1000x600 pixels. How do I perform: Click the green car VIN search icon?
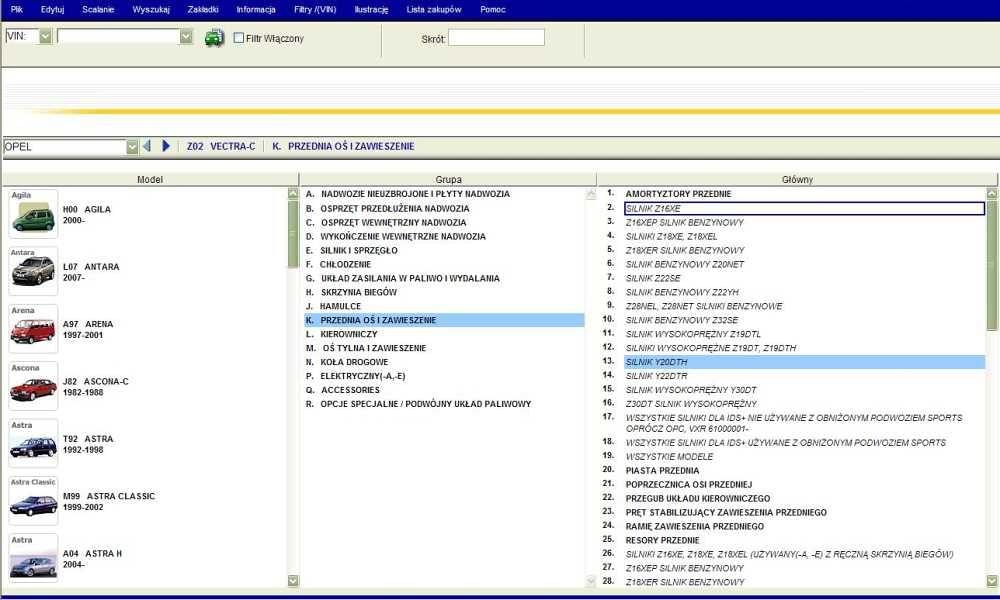(214, 38)
